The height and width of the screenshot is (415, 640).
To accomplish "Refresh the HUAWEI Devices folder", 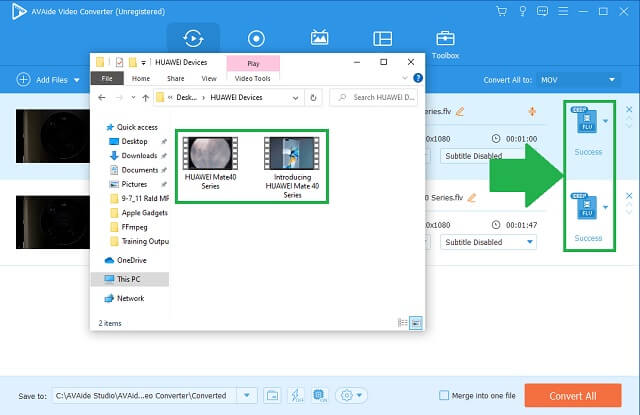I will point(313,98).
